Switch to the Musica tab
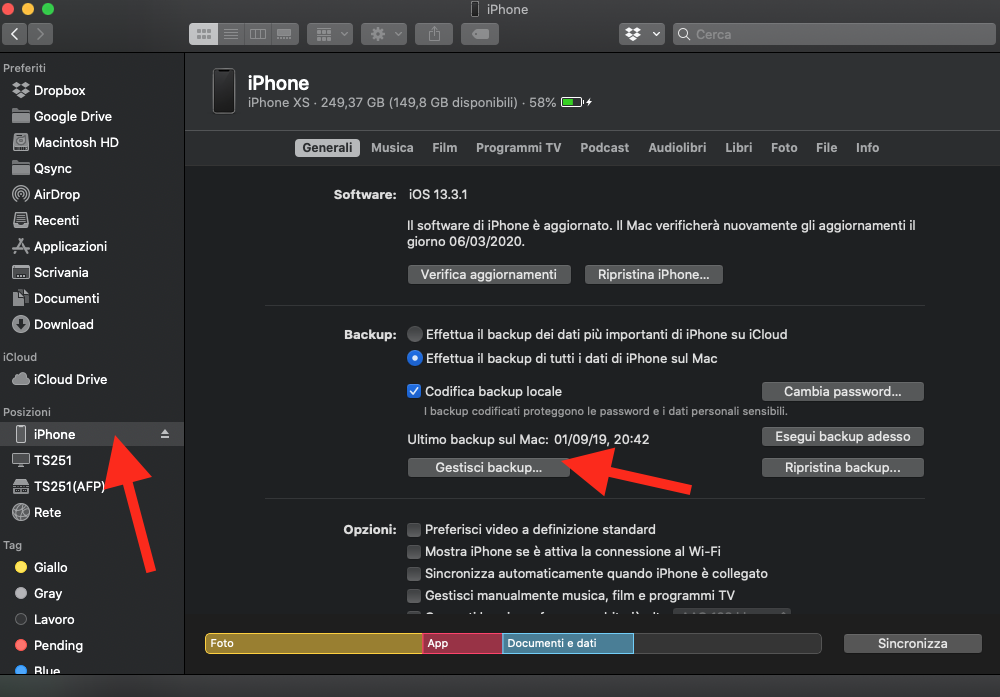Screen dimensions: 1000x697 coord(392,148)
